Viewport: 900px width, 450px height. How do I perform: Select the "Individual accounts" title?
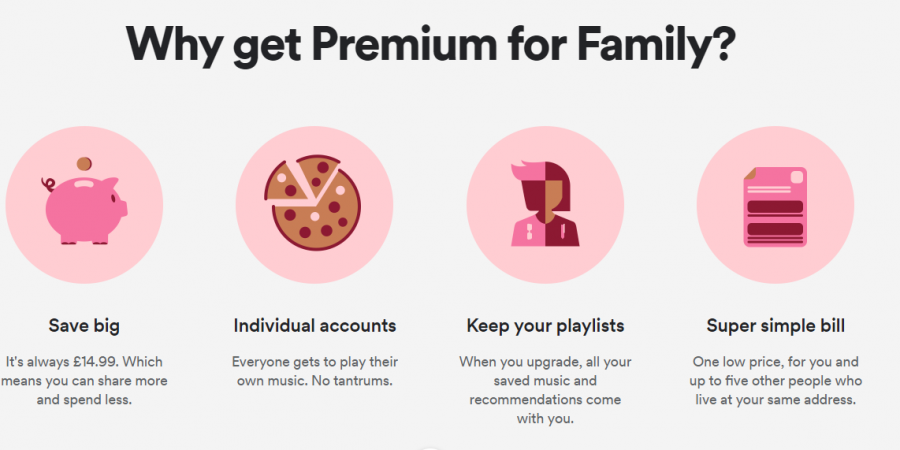[x=315, y=325]
